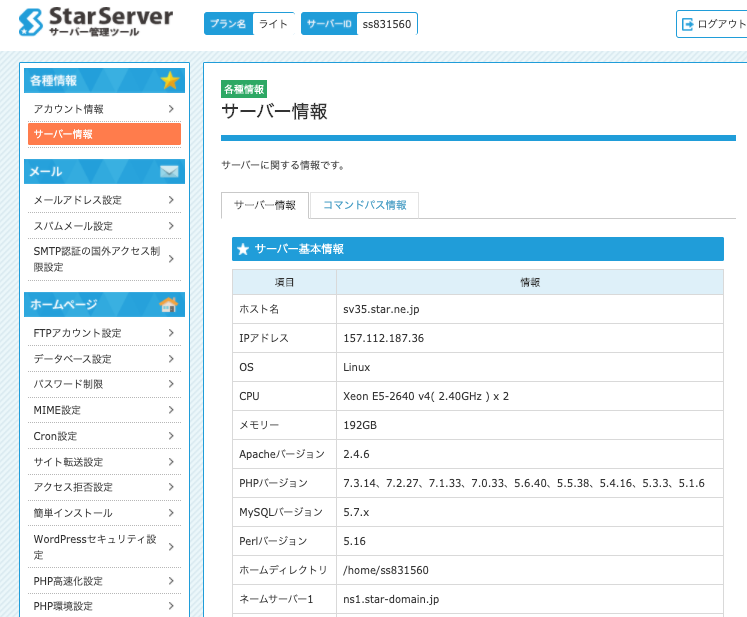The width and height of the screenshot is (747, 617).
Task: Open 簡単インストール
Action: pyautogui.click(x=104, y=513)
